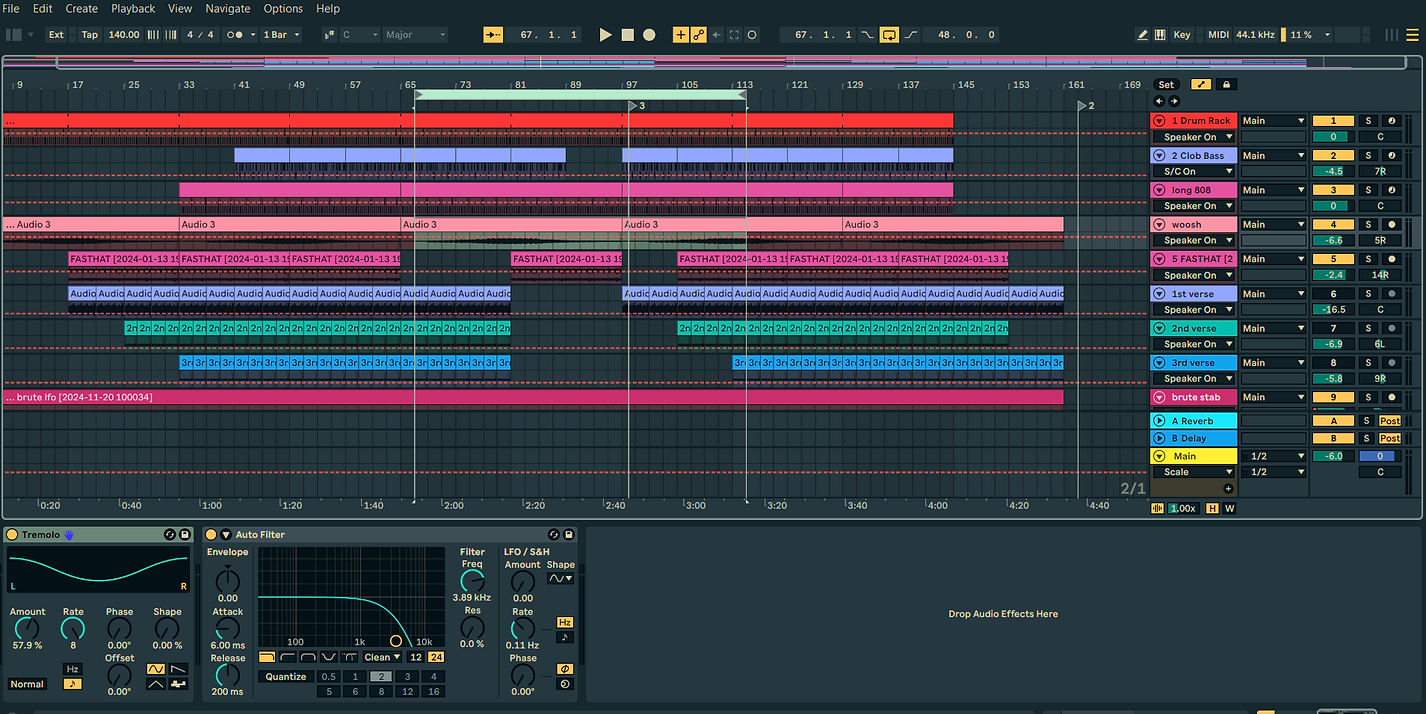1426x714 pixels.
Task: Arm the woosh track for recording
Action: point(1391,225)
